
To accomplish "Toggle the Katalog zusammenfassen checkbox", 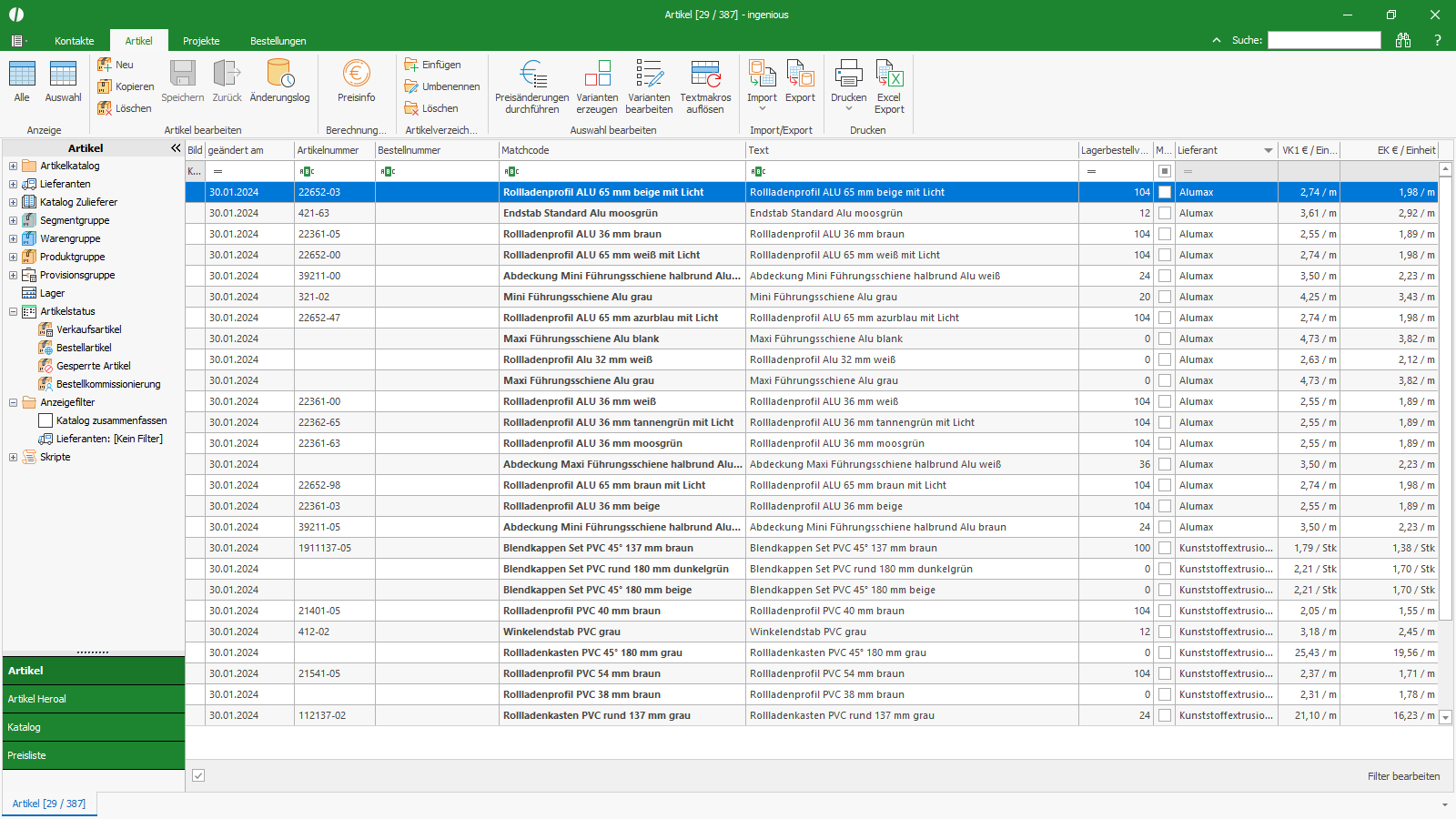I will coord(45,420).
